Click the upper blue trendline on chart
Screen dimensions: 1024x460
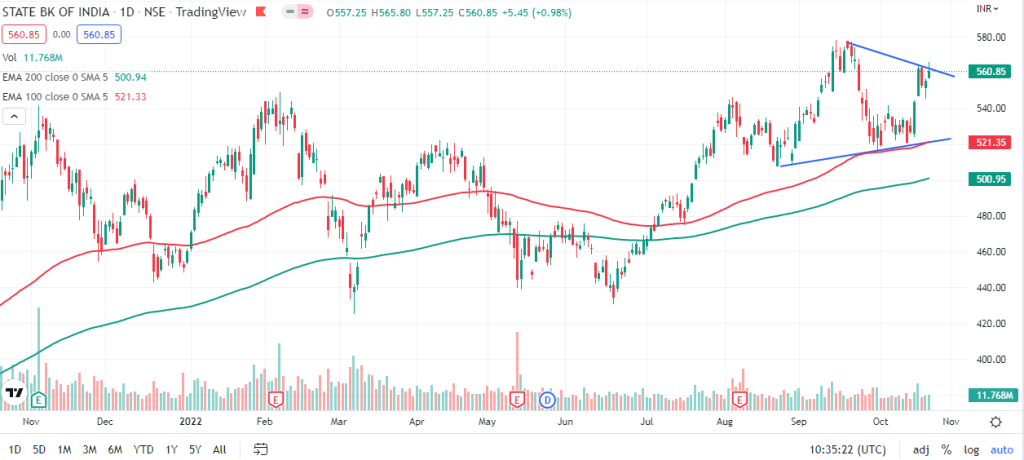point(900,59)
